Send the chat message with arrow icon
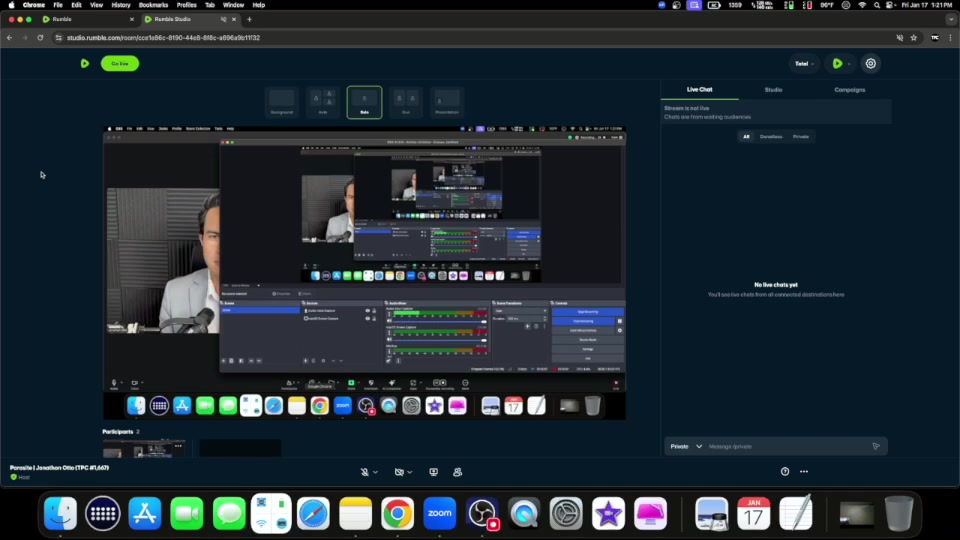Viewport: 960px width, 540px height. (876, 446)
